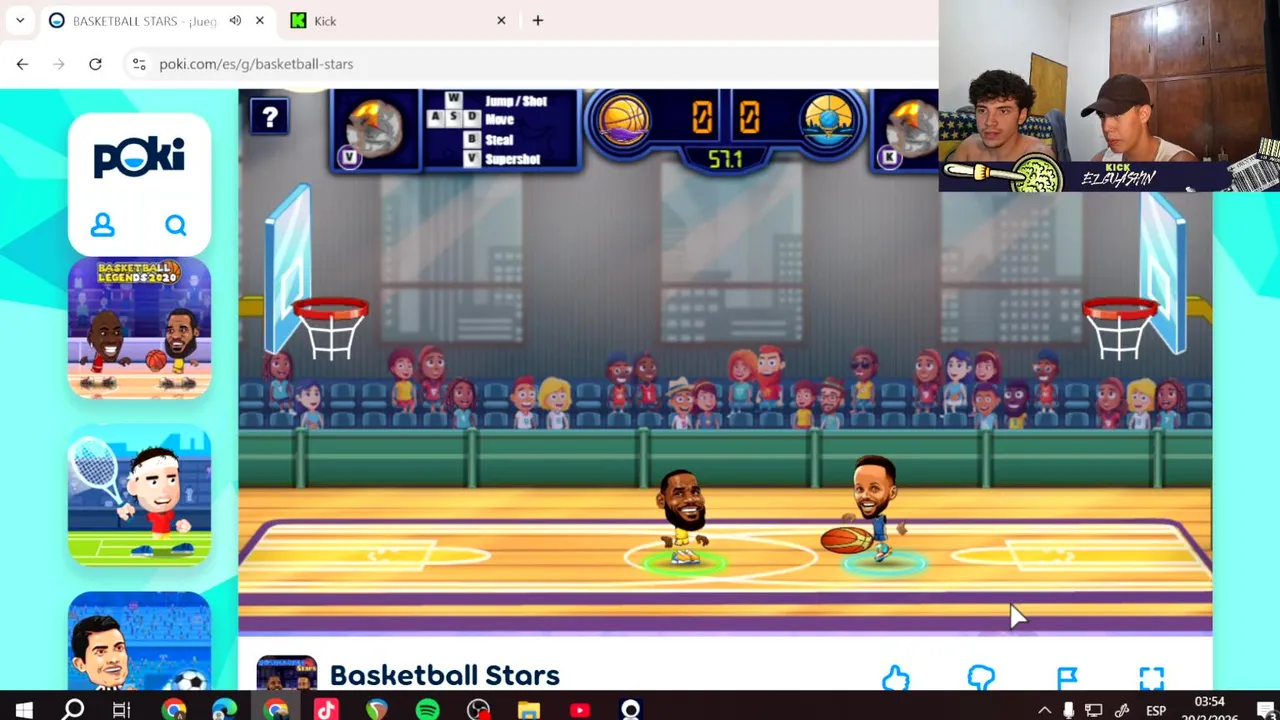
Task: Mute the Basketball Stars tab audio
Action: point(235,21)
